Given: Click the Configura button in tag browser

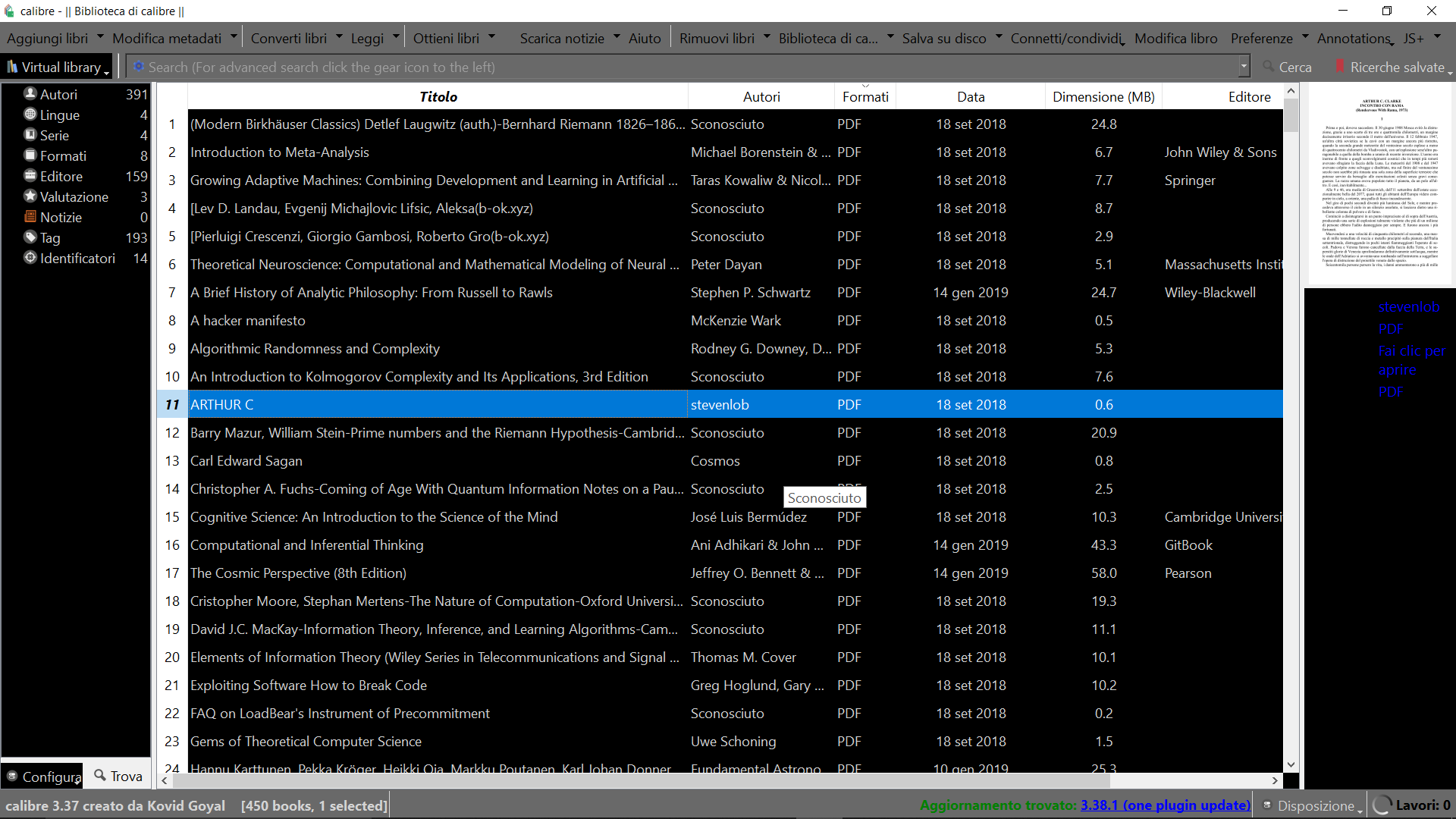Looking at the screenshot, I should pyautogui.click(x=43, y=777).
